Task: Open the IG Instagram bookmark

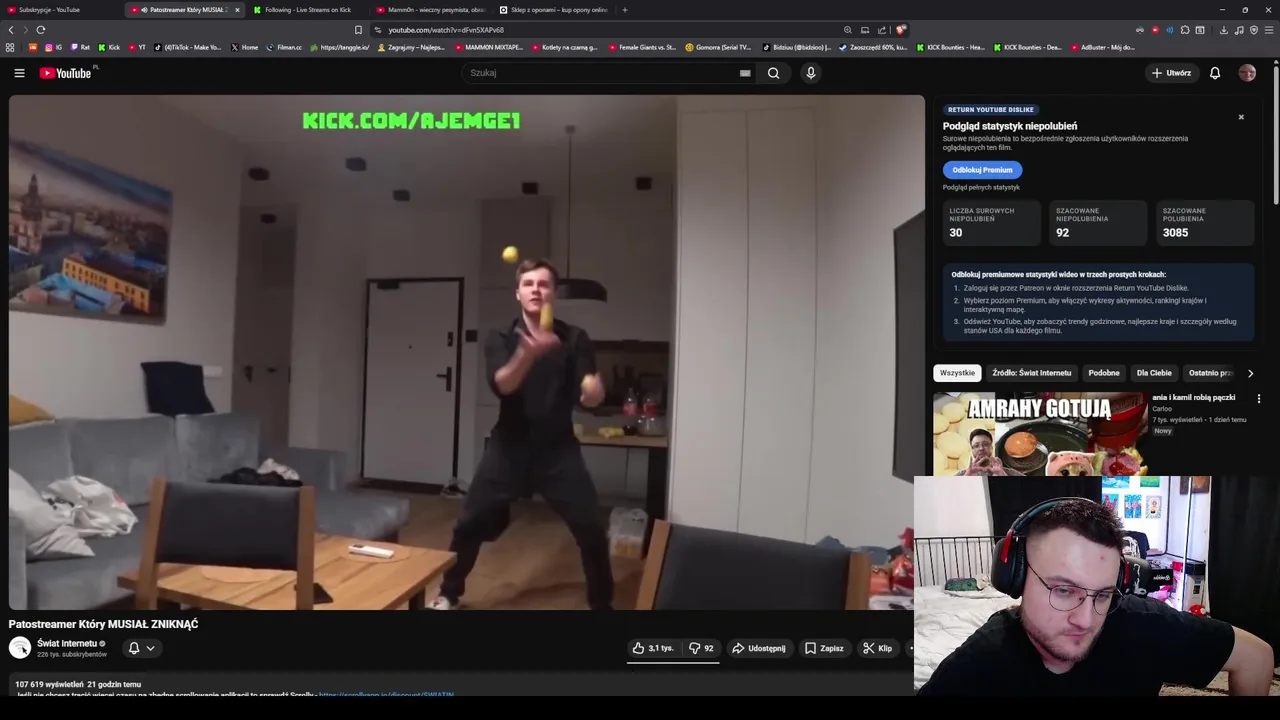Action: tap(53, 47)
